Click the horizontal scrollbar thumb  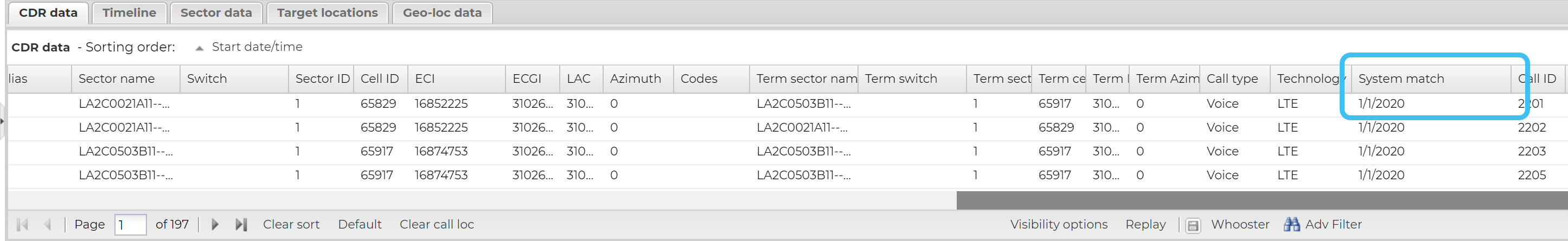pos(1261,200)
